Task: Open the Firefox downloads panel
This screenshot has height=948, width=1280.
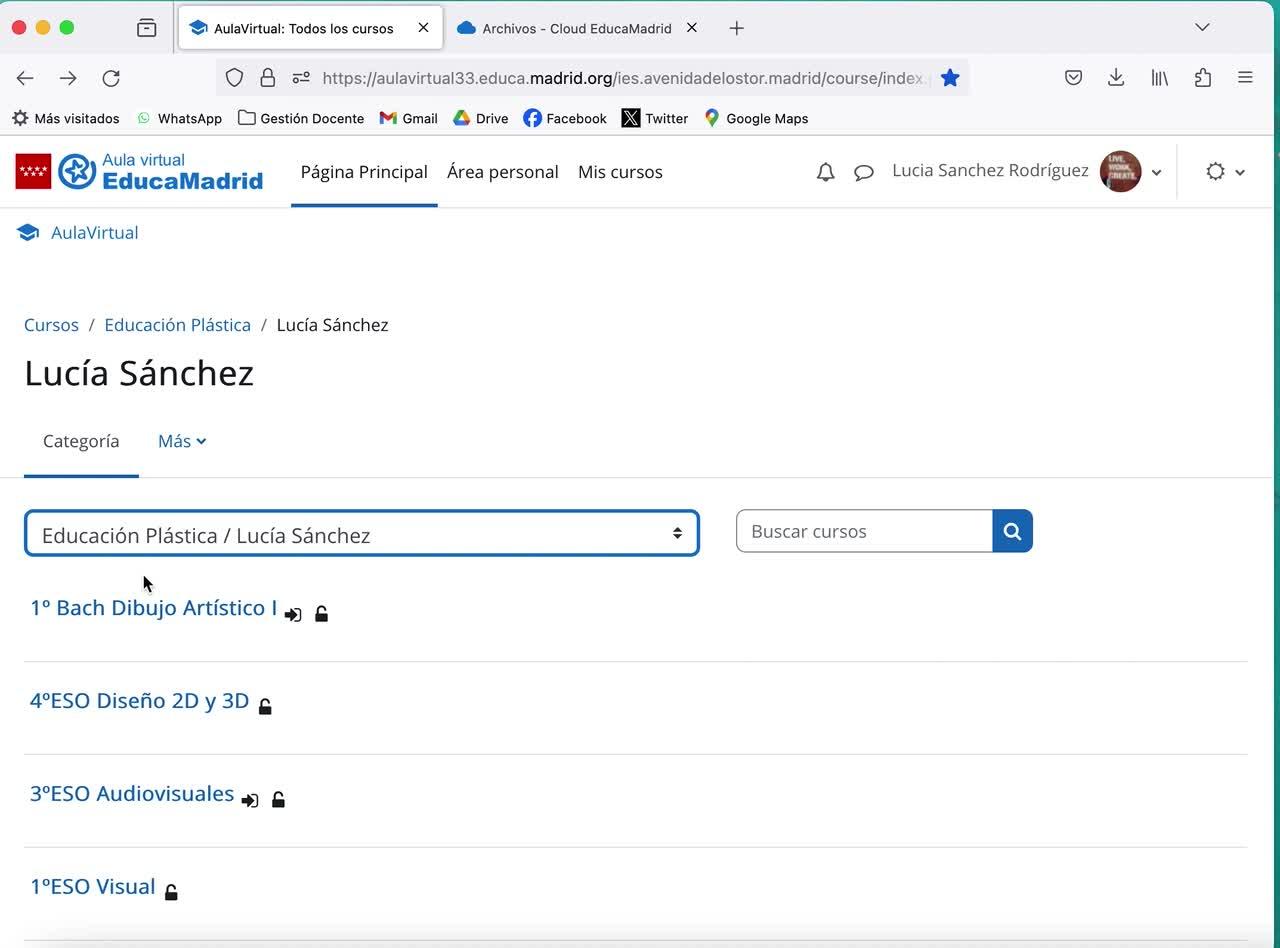Action: [x=1116, y=78]
